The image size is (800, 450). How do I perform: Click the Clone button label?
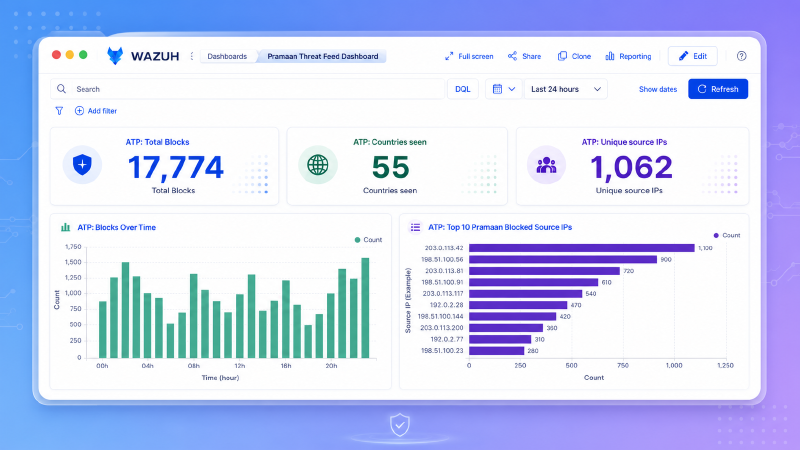point(581,56)
